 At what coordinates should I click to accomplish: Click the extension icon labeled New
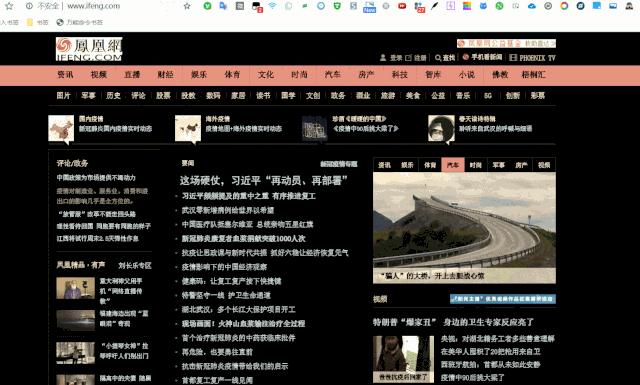coord(369,7)
